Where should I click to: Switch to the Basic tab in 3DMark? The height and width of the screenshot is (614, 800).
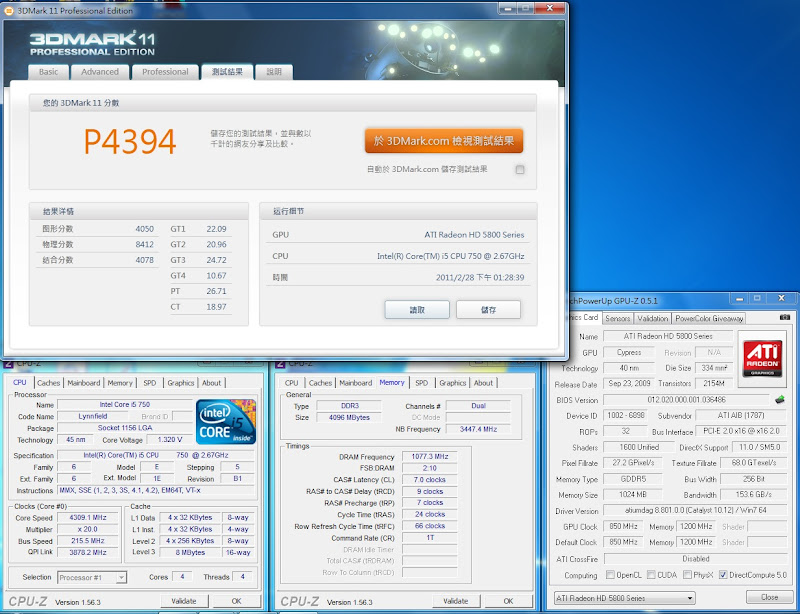48,72
